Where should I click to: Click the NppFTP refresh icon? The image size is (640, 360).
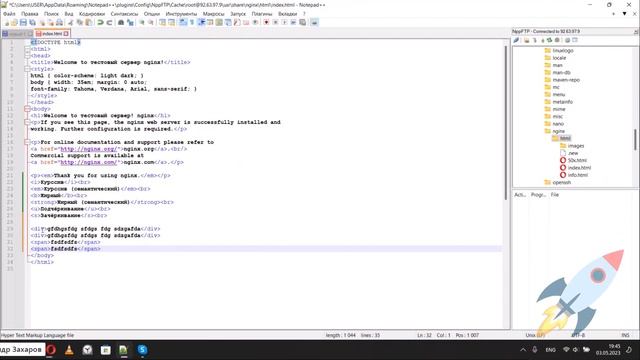[x=549, y=40]
